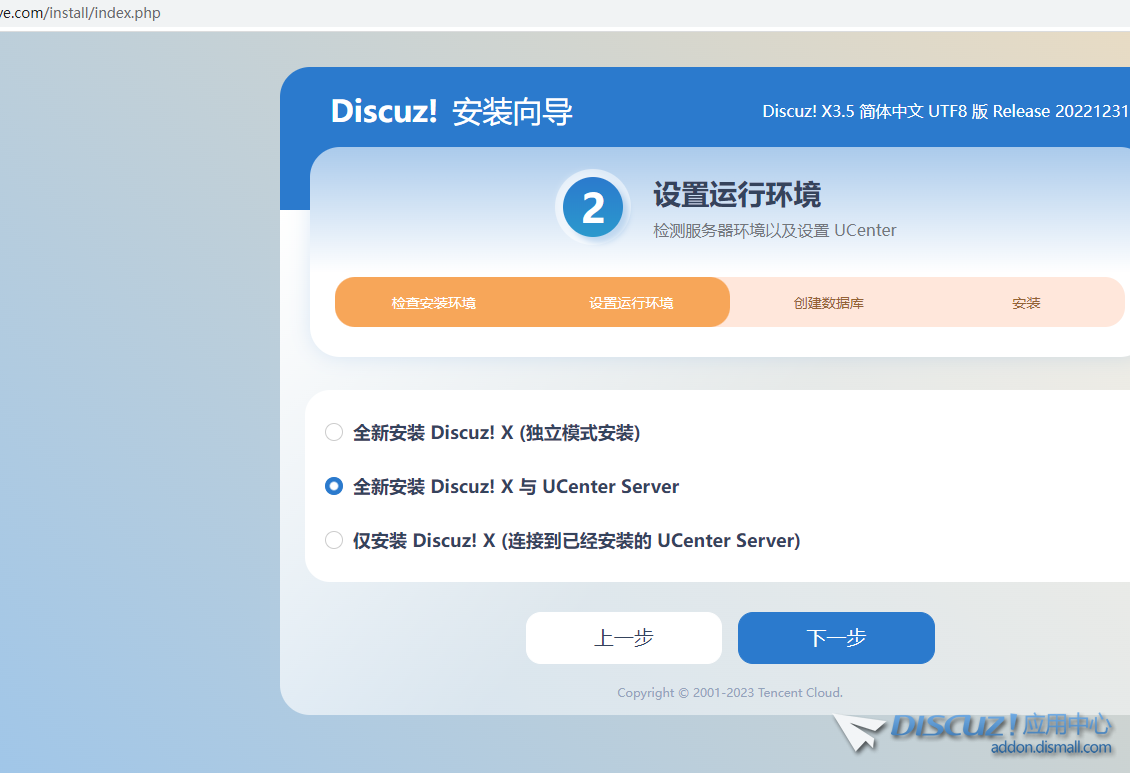
Task: Click the 下一步 button
Action: [x=836, y=638]
